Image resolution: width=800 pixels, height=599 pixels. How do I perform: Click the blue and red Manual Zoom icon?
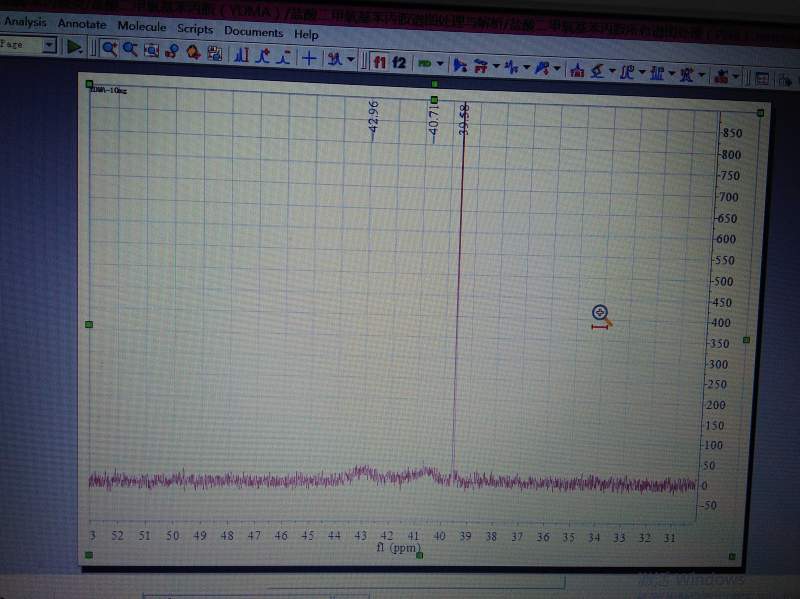pos(172,52)
